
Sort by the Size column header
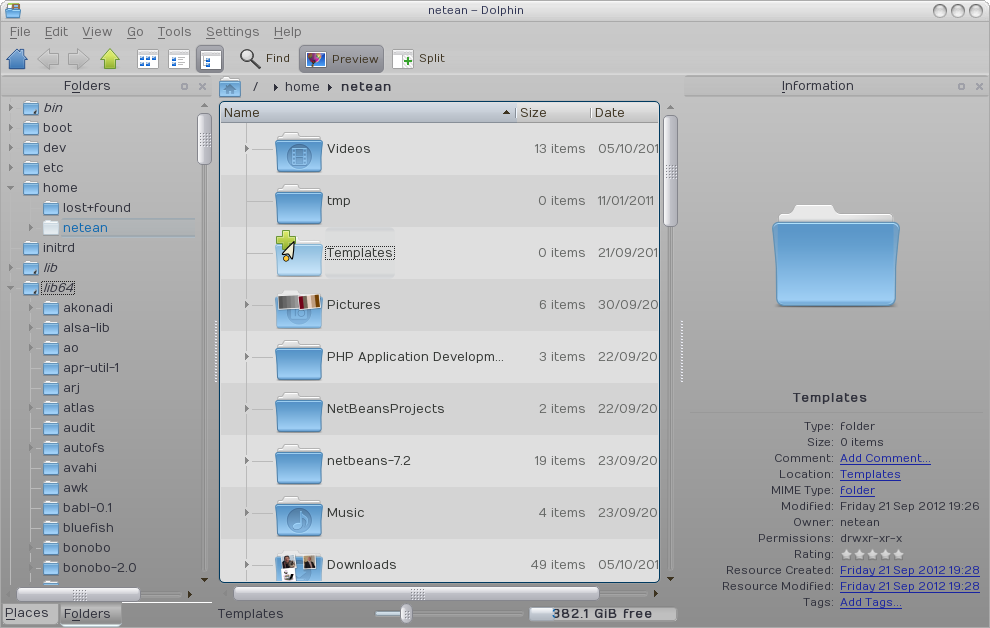click(x=553, y=113)
